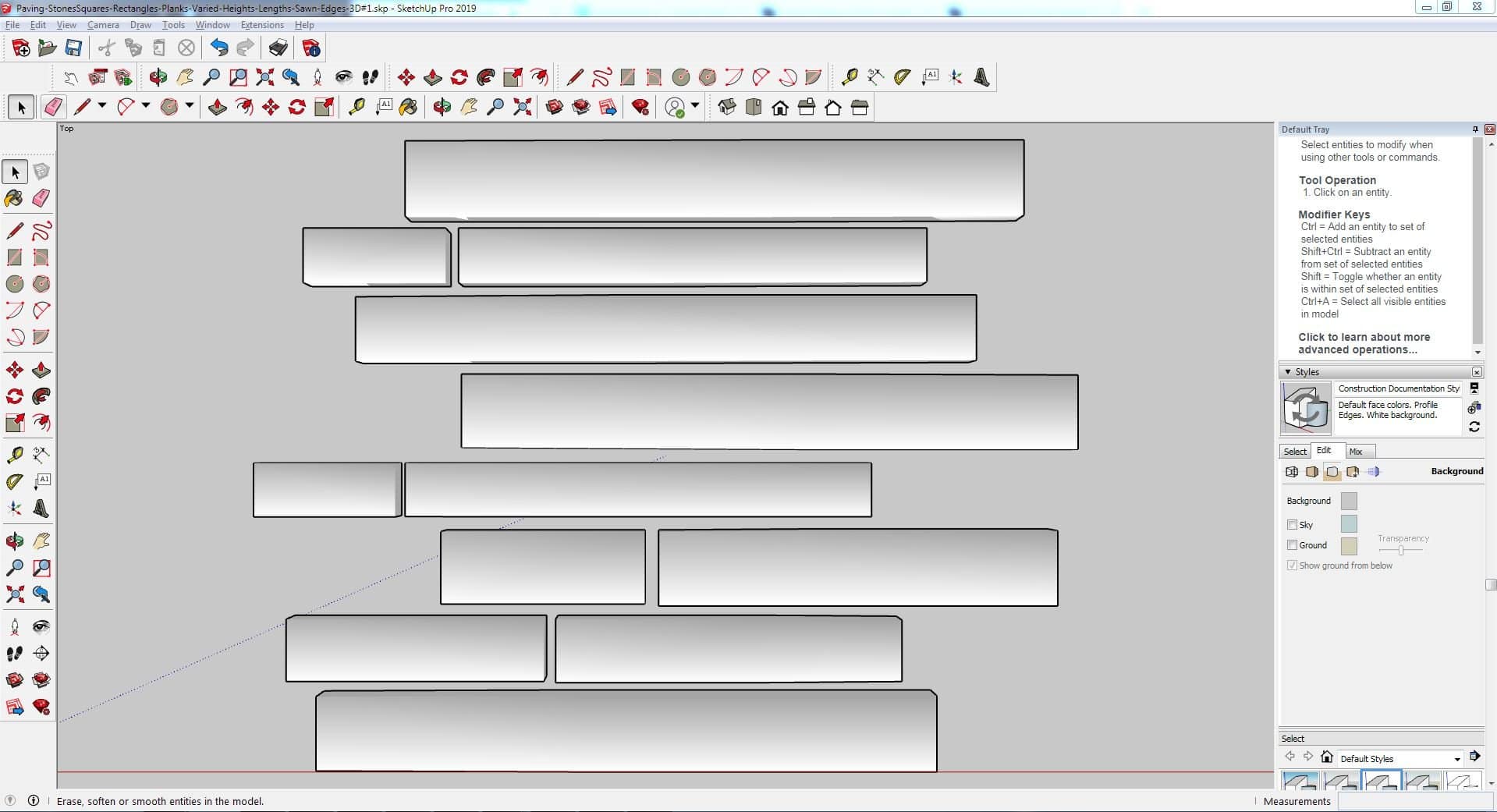The width and height of the screenshot is (1497, 812).
Task: Open the account sign-in dropdown arrow
Action: click(x=695, y=106)
